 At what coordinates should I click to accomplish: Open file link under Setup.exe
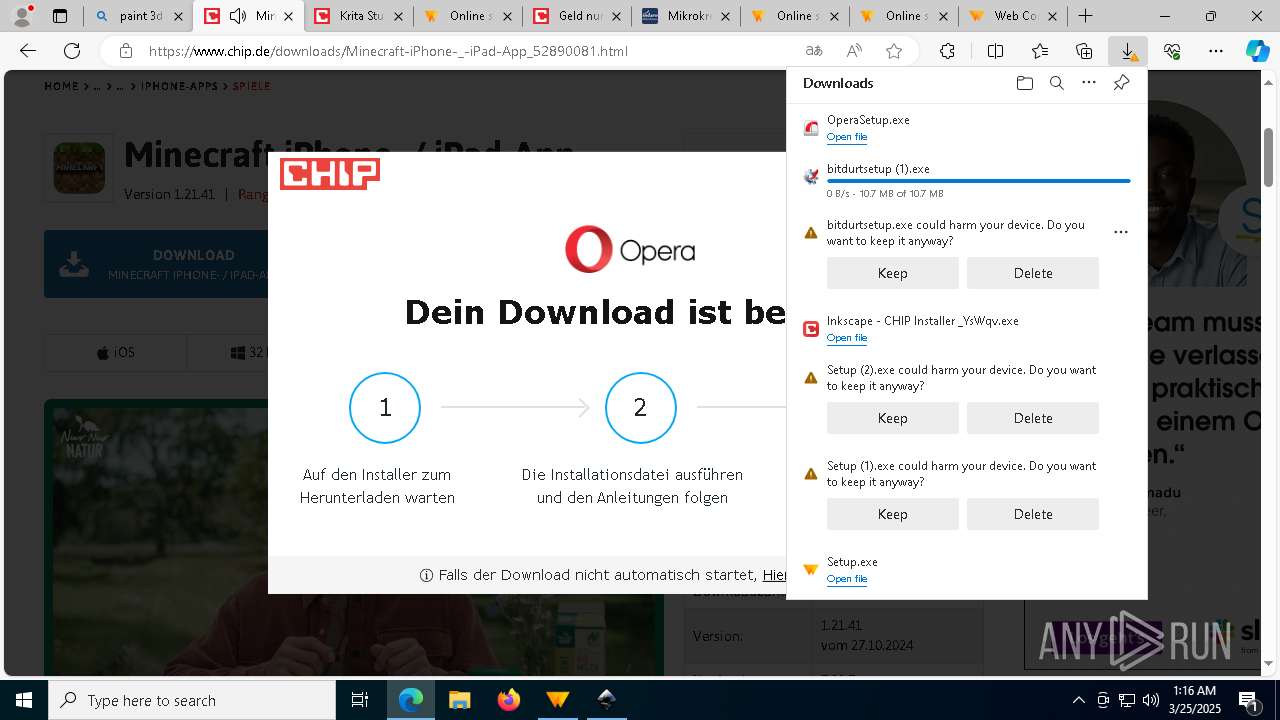coord(847,579)
